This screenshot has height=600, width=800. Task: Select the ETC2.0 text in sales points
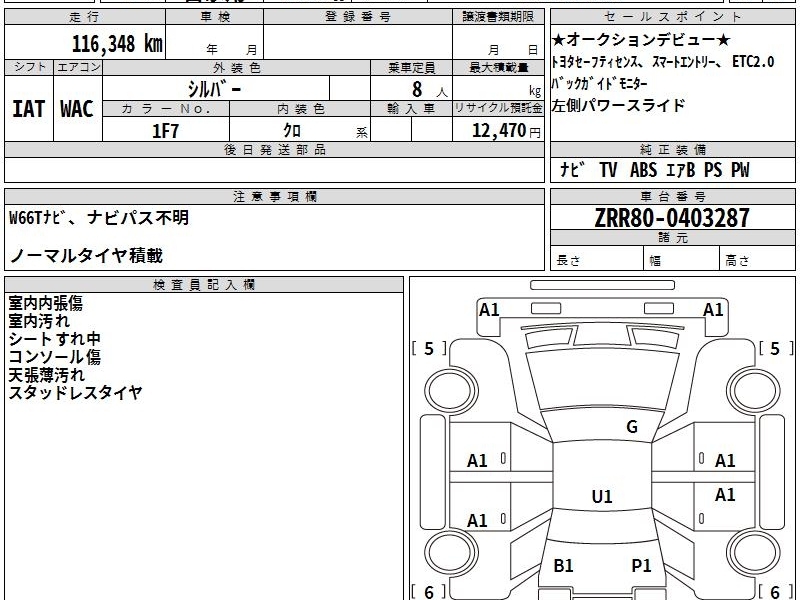(x=753, y=62)
